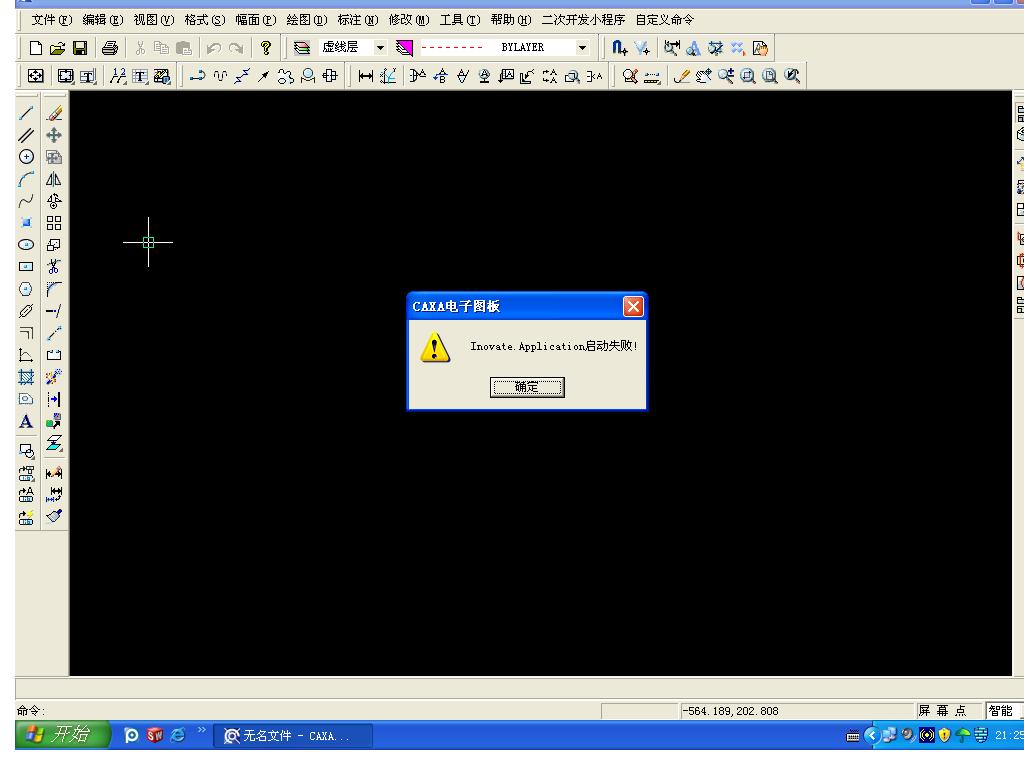Select the Hatch fill tool
The image size is (1024, 768).
coord(26,377)
